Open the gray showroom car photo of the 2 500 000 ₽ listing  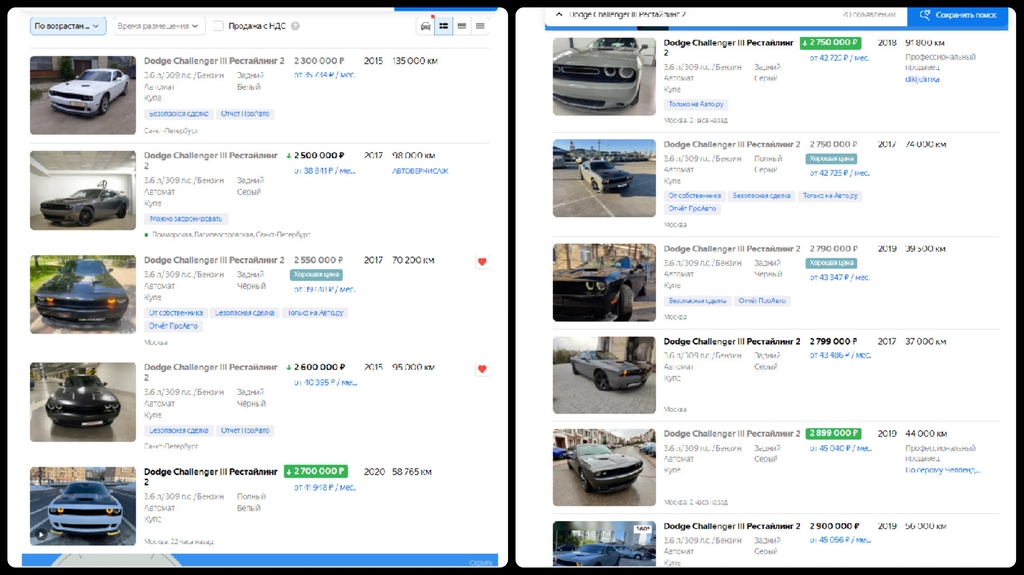pyautogui.click(x=83, y=191)
